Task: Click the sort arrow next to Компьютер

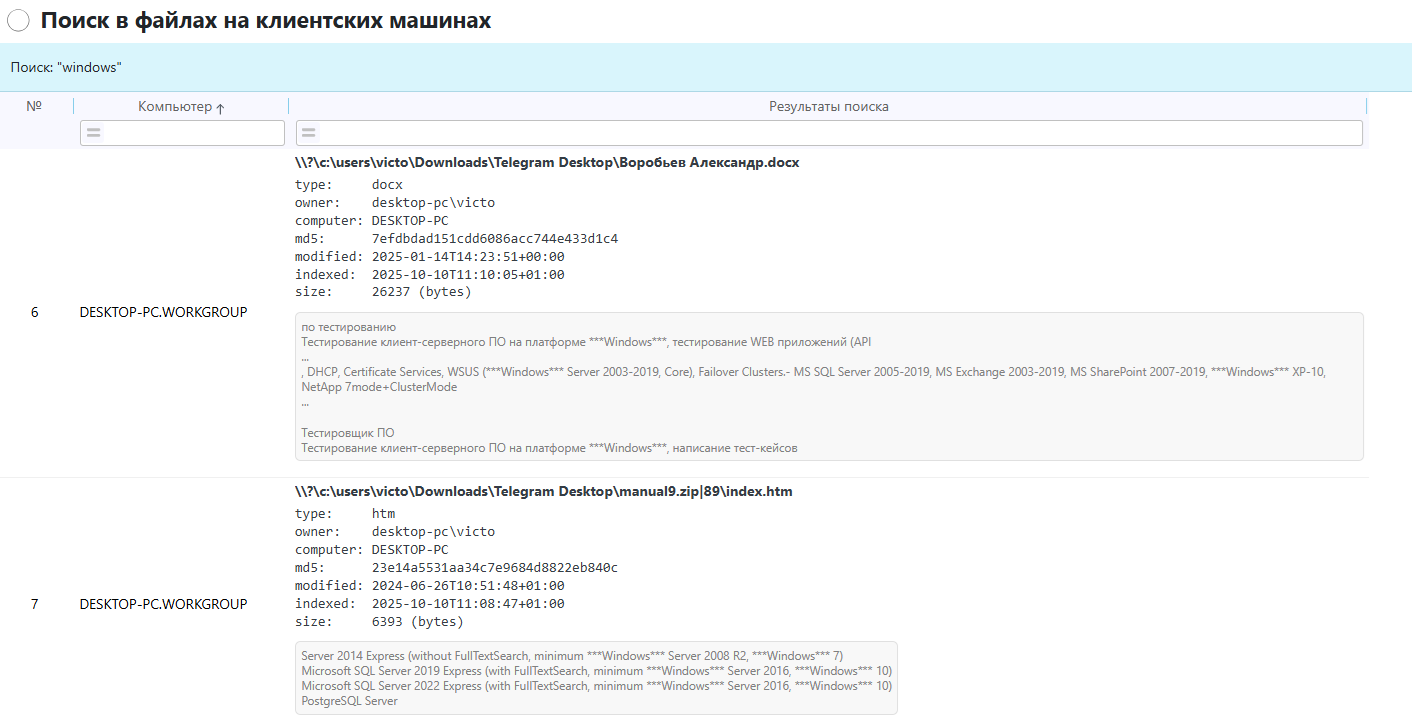Action: click(220, 108)
